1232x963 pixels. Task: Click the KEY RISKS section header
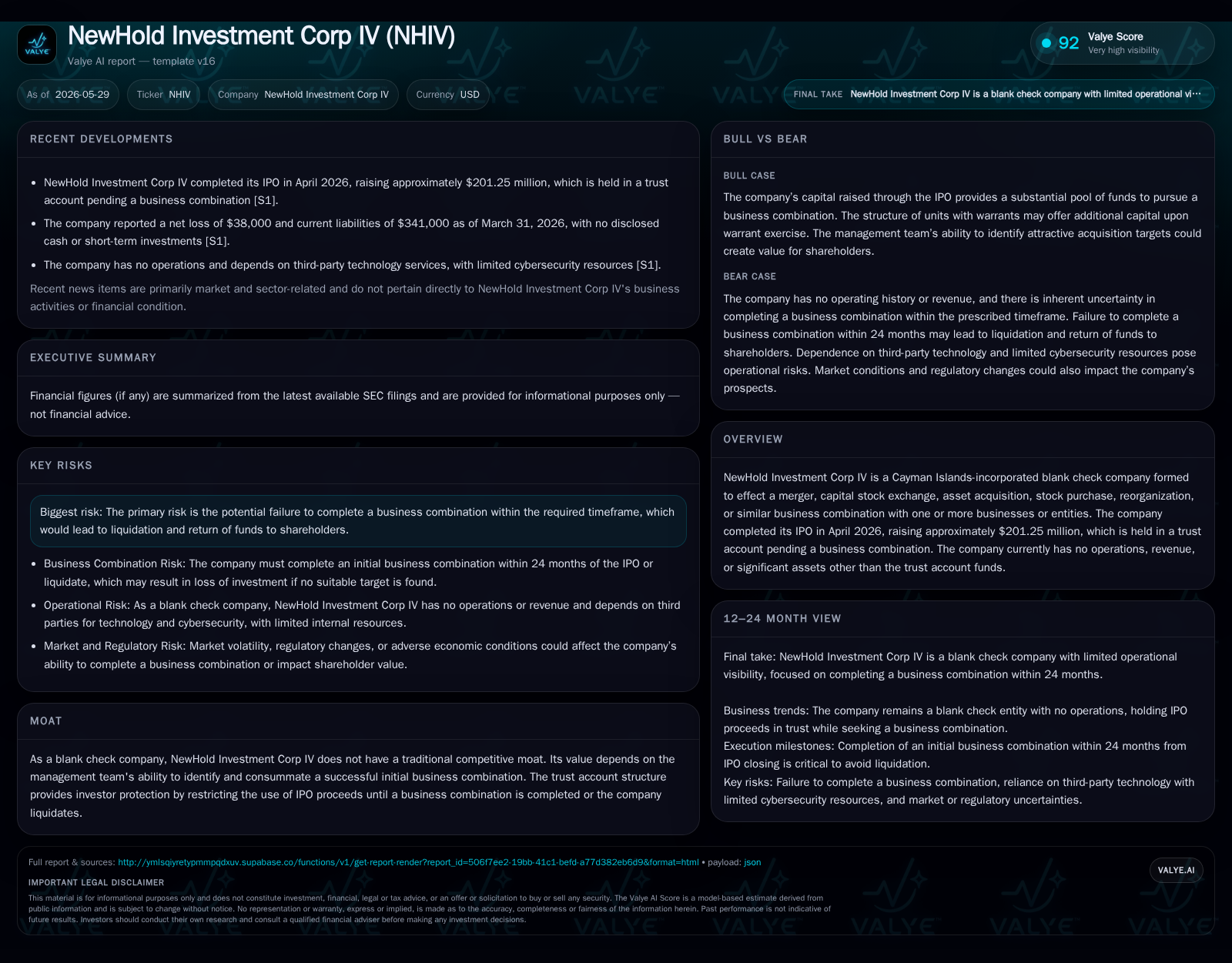click(61, 466)
